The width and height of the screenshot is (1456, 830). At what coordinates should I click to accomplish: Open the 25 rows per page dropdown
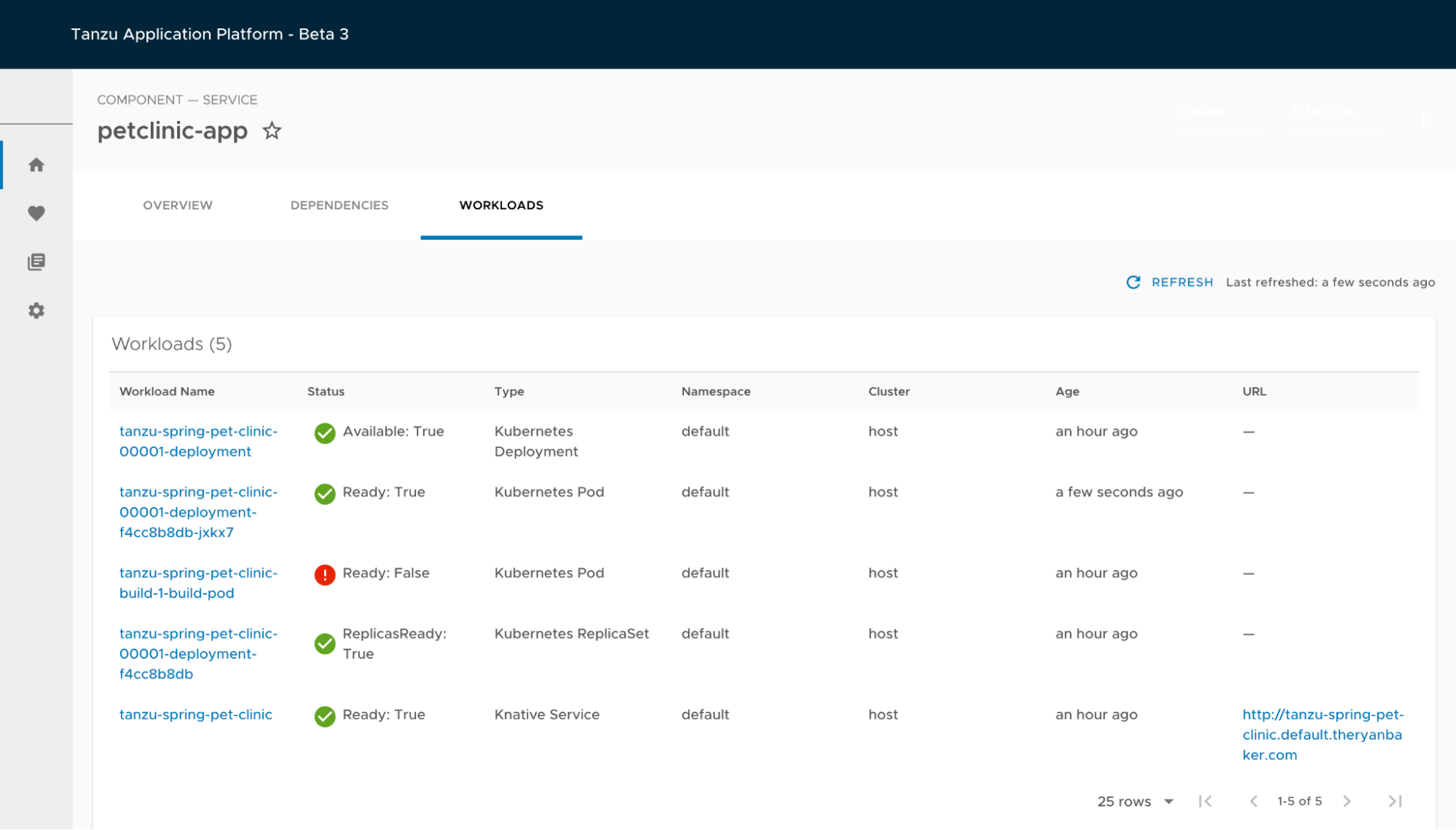coord(1136,802)
